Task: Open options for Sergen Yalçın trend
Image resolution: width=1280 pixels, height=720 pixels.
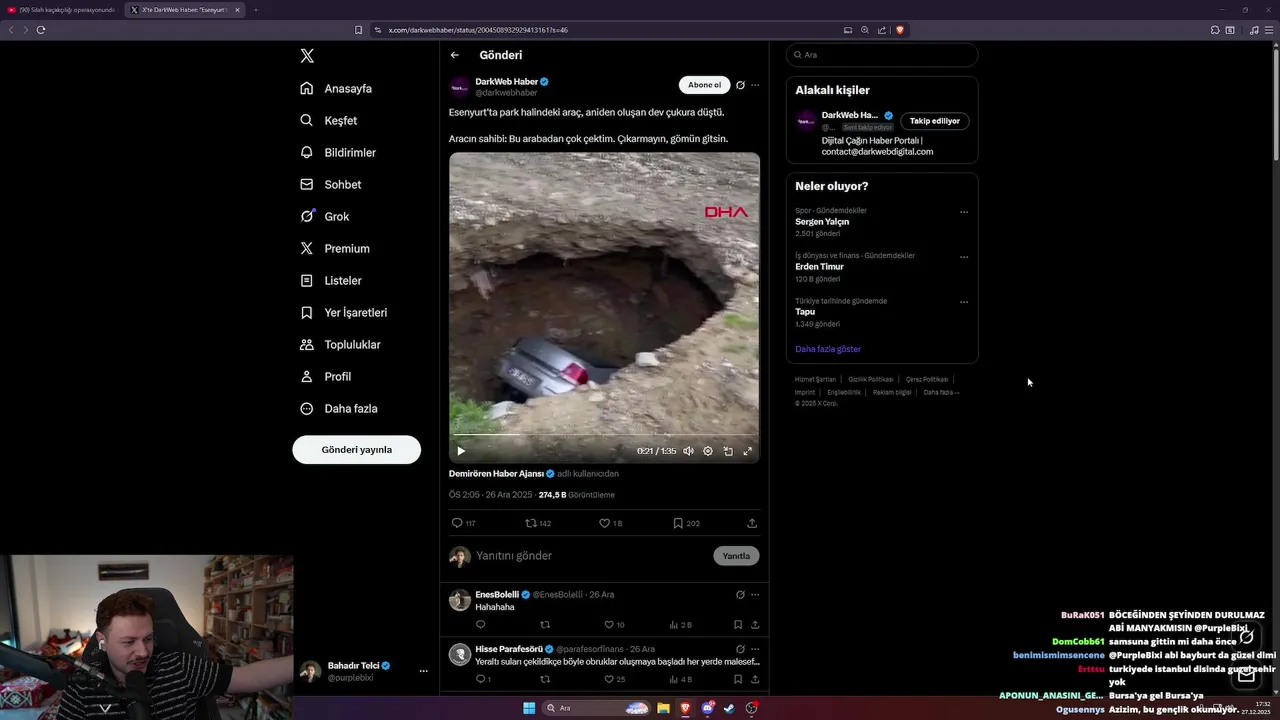Action: click(x=964, y=212)
